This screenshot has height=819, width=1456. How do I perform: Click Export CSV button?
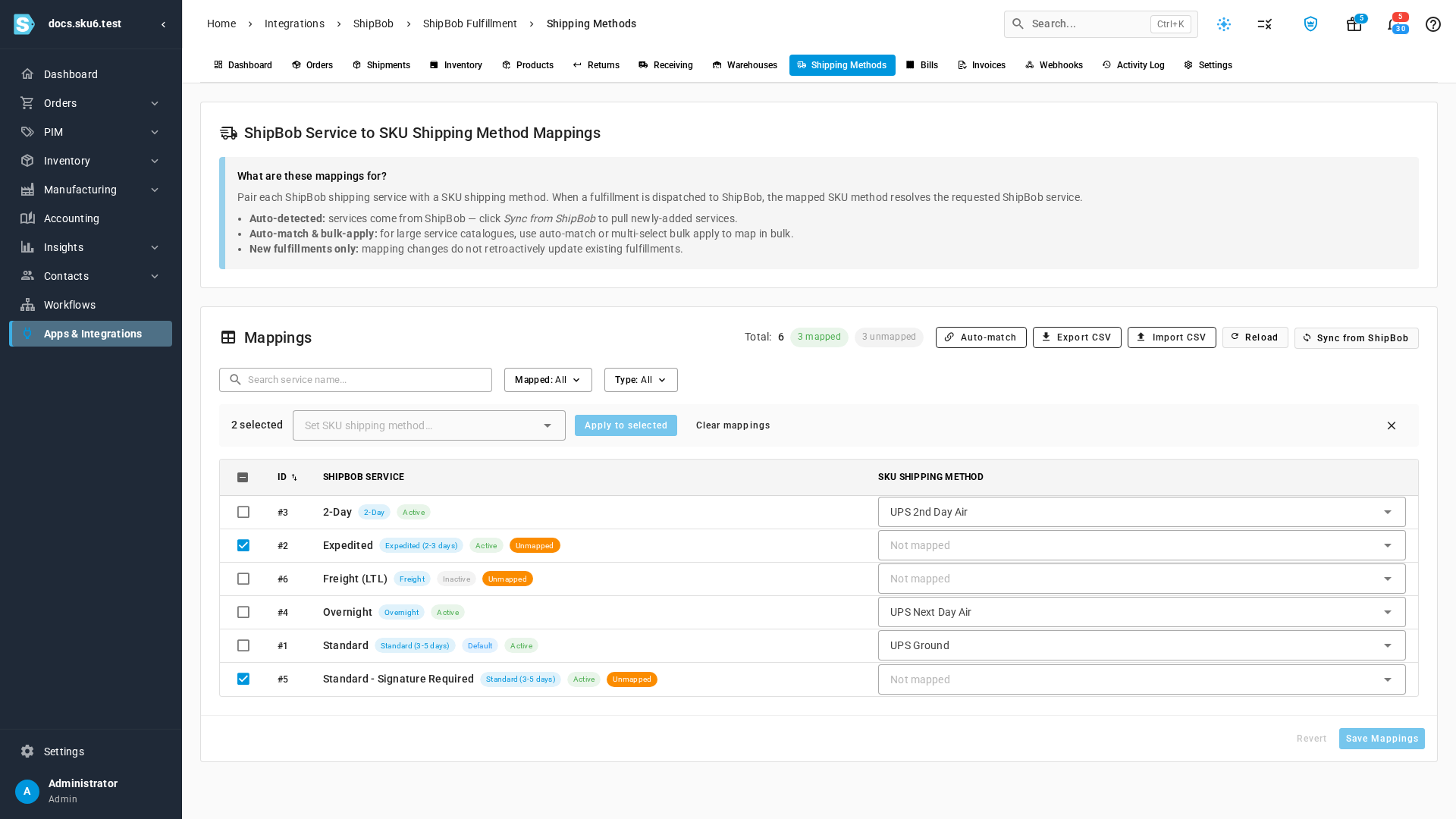(1077, 337)
